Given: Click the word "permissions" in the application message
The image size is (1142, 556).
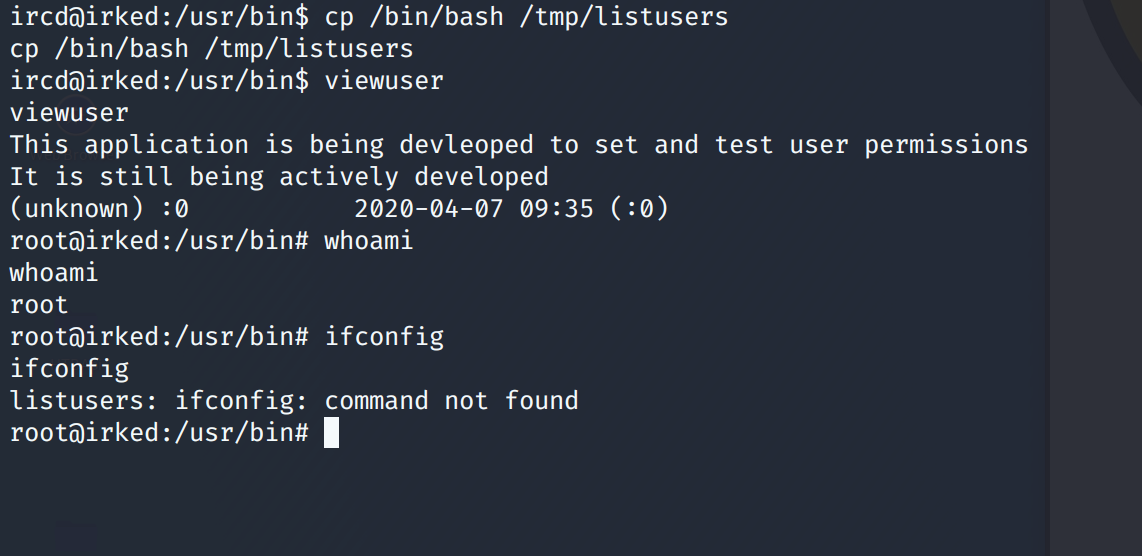Looking at the screenshot, I should [x=946, y=145].
